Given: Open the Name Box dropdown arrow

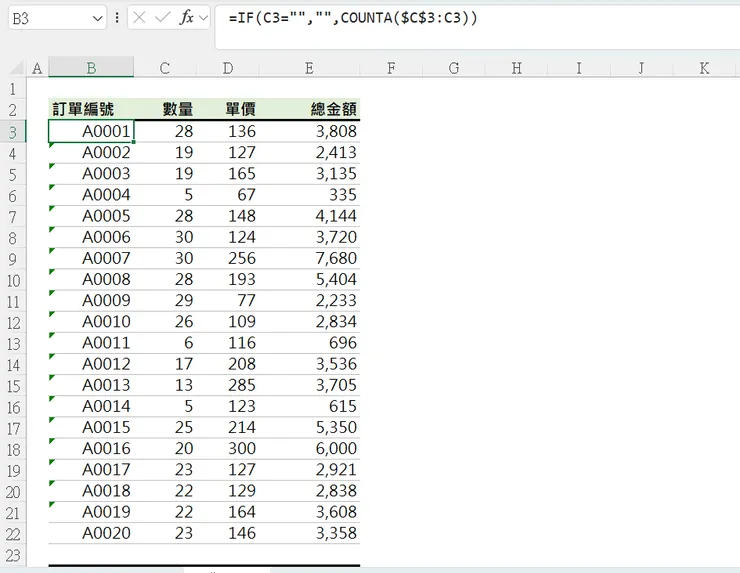Looking at the screenshot, I should click(x=96, y=18).
